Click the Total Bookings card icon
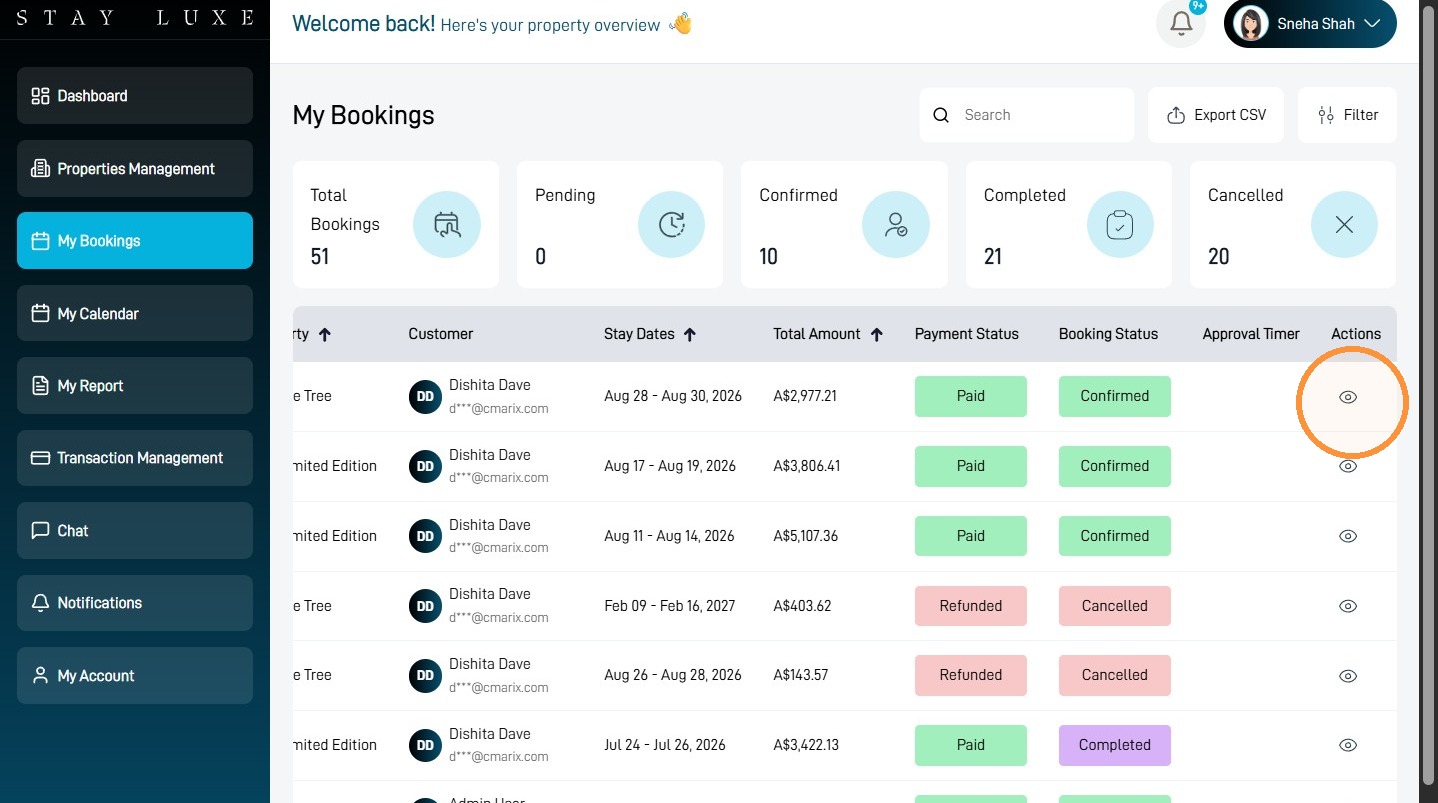This screenshot has height=803, width=1438. click(446, 225)
